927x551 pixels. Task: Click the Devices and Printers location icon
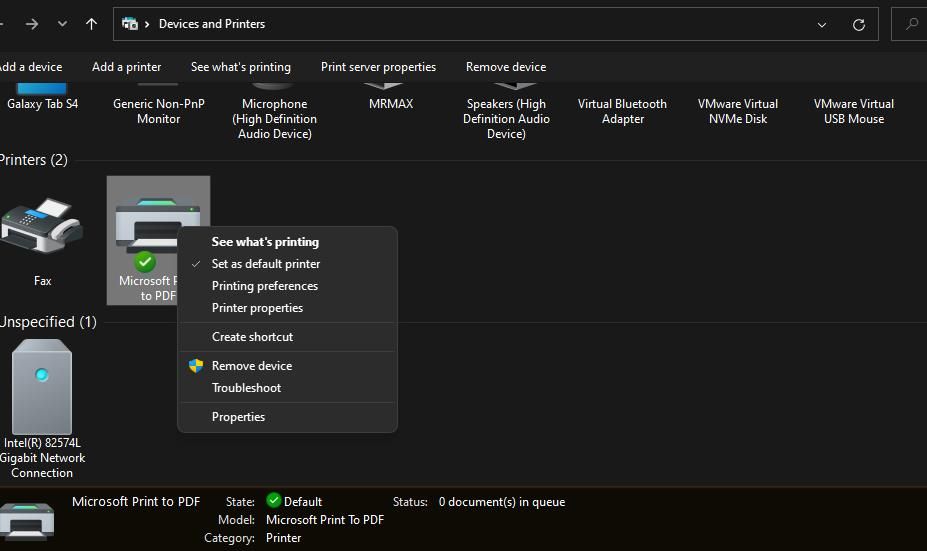[130, 24]
